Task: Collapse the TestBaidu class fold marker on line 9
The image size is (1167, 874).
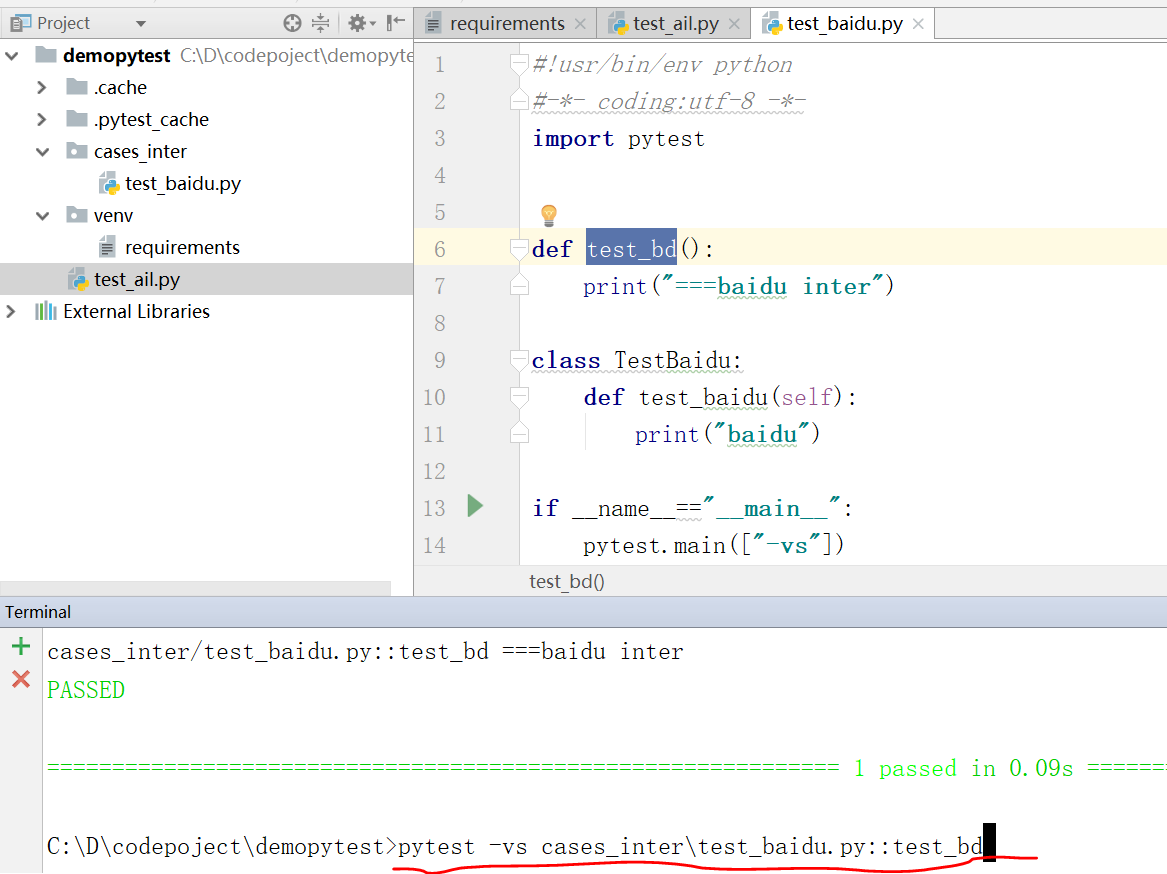Action: tap(519, 360)
